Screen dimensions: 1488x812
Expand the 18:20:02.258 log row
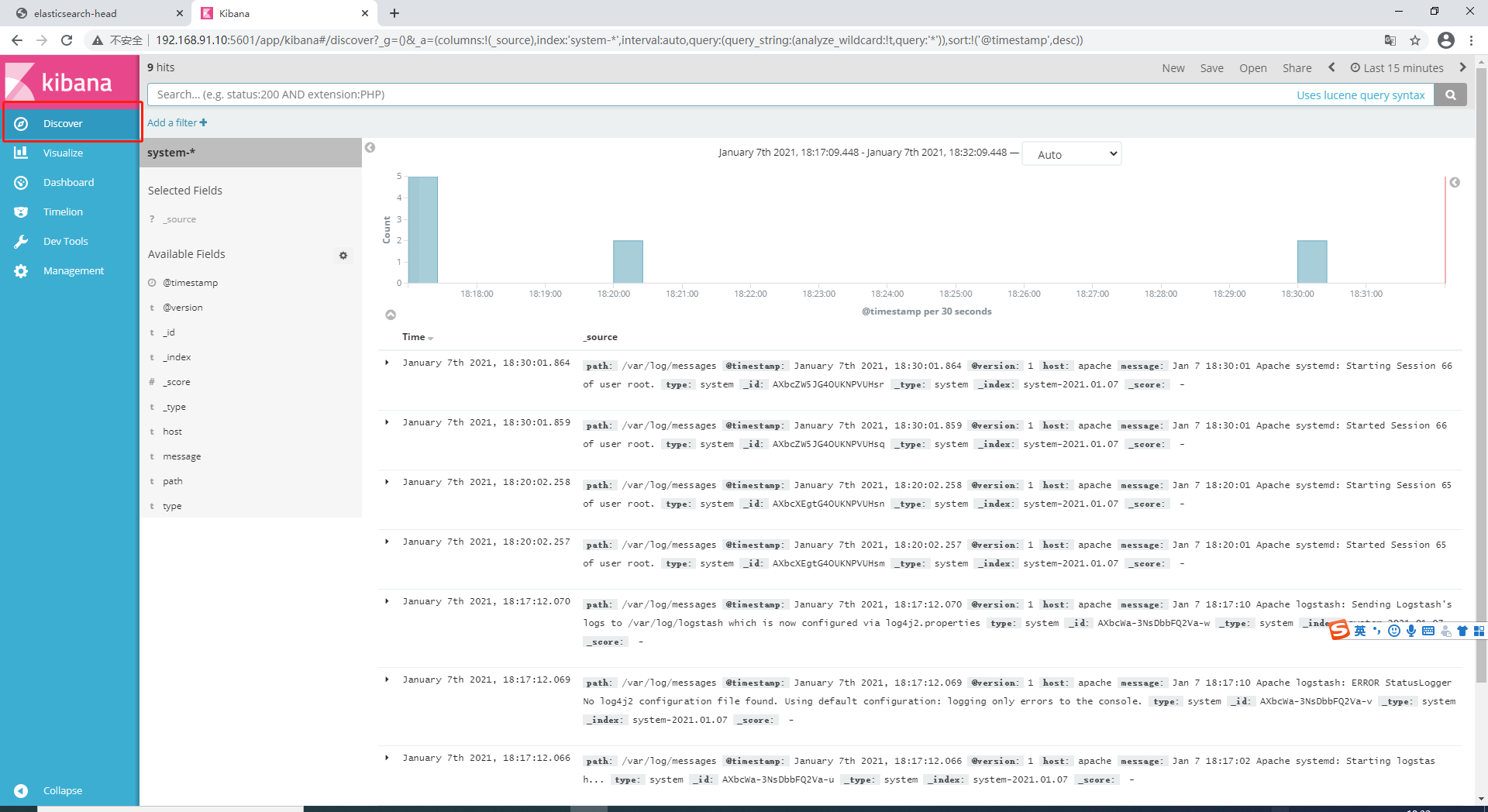click(x=387, y=482)
